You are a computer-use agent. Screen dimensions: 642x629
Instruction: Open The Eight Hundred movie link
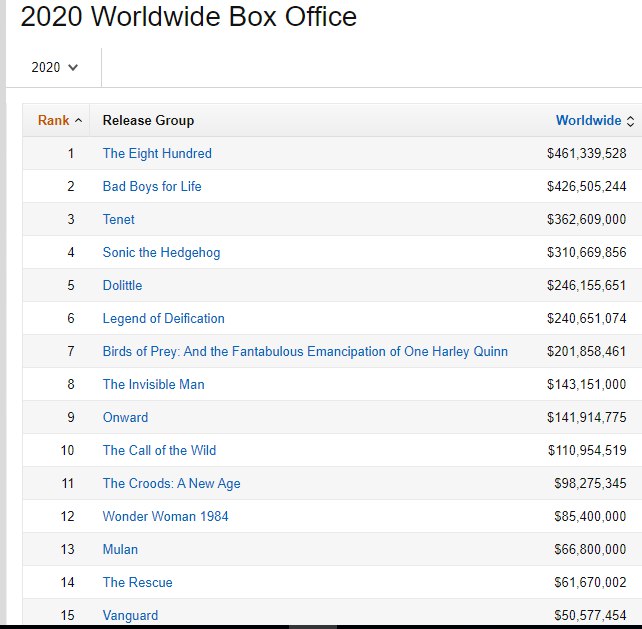click(x=157, y=154)
